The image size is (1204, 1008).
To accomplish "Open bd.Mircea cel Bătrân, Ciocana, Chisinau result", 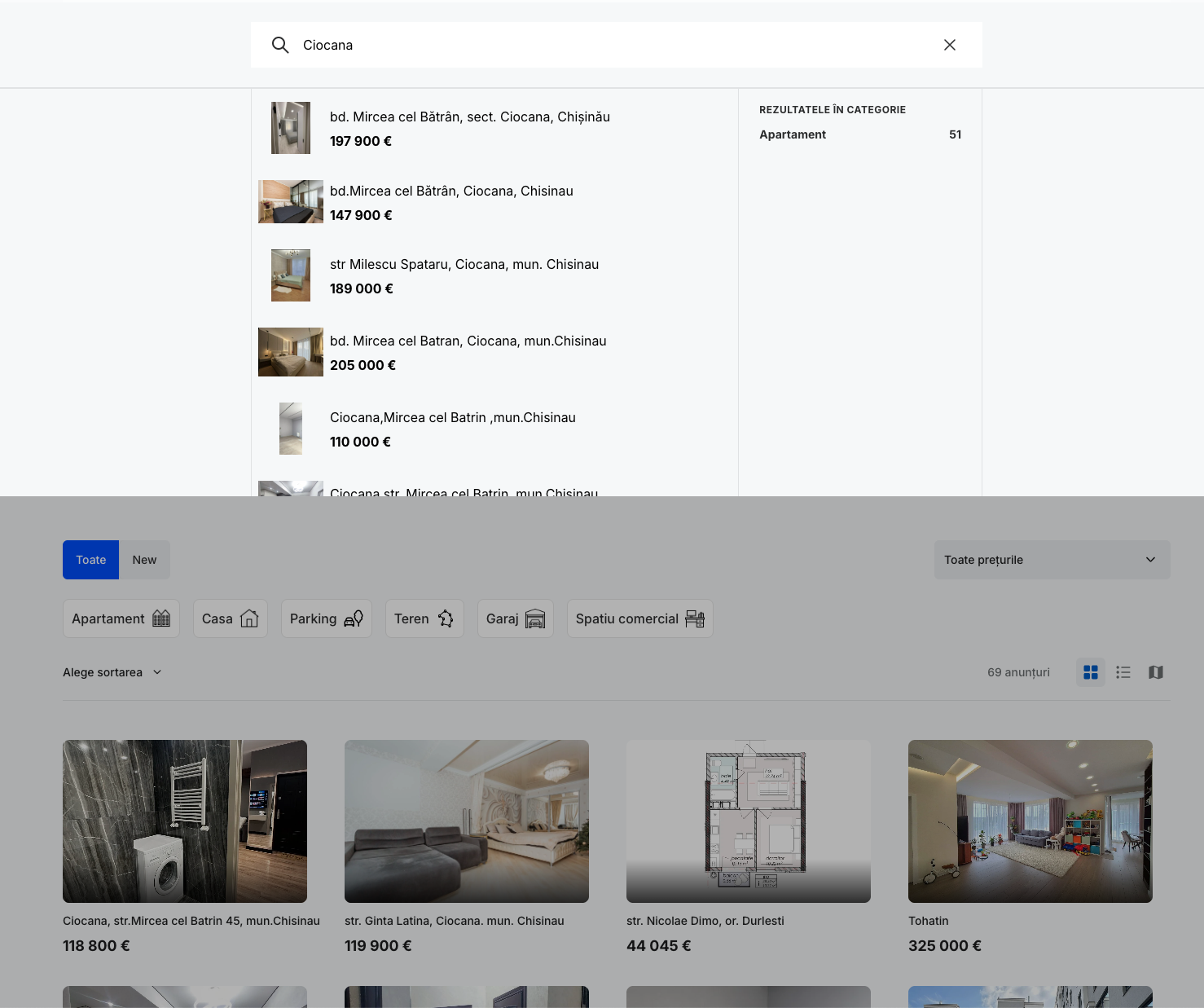I will [x=451, y=191].
